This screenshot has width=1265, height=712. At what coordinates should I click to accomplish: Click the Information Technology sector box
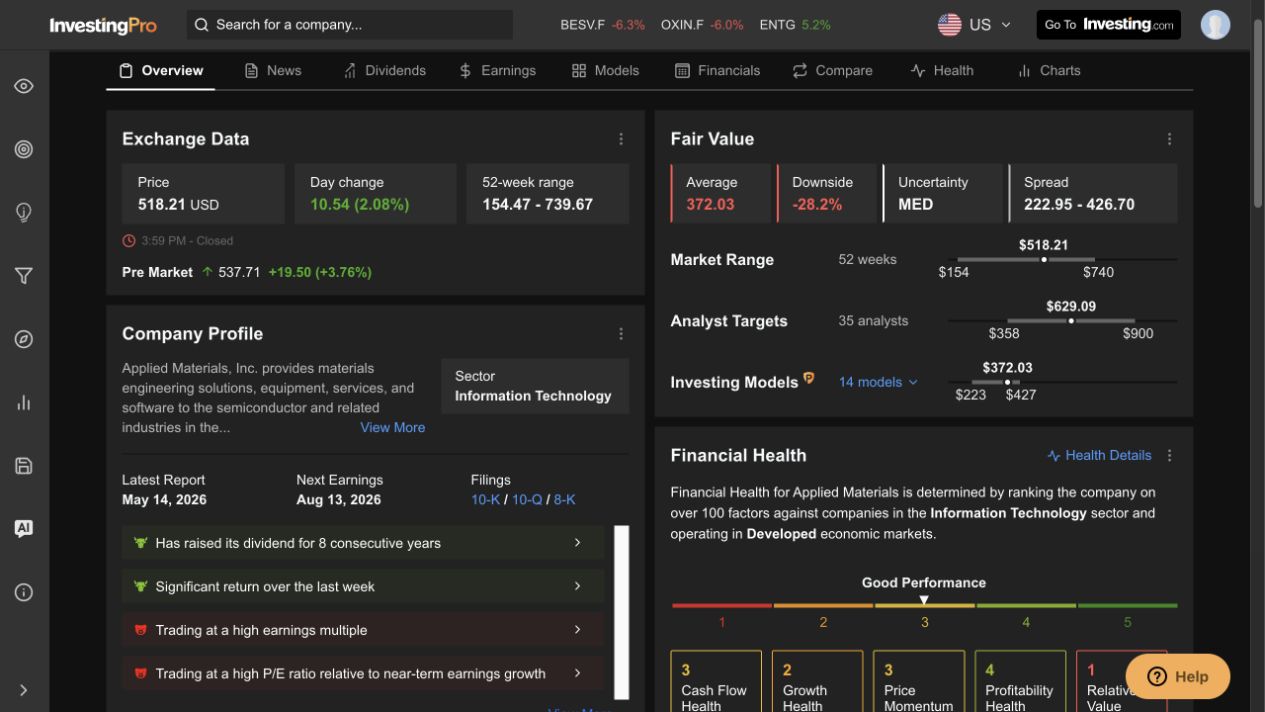tap(534, 386)
